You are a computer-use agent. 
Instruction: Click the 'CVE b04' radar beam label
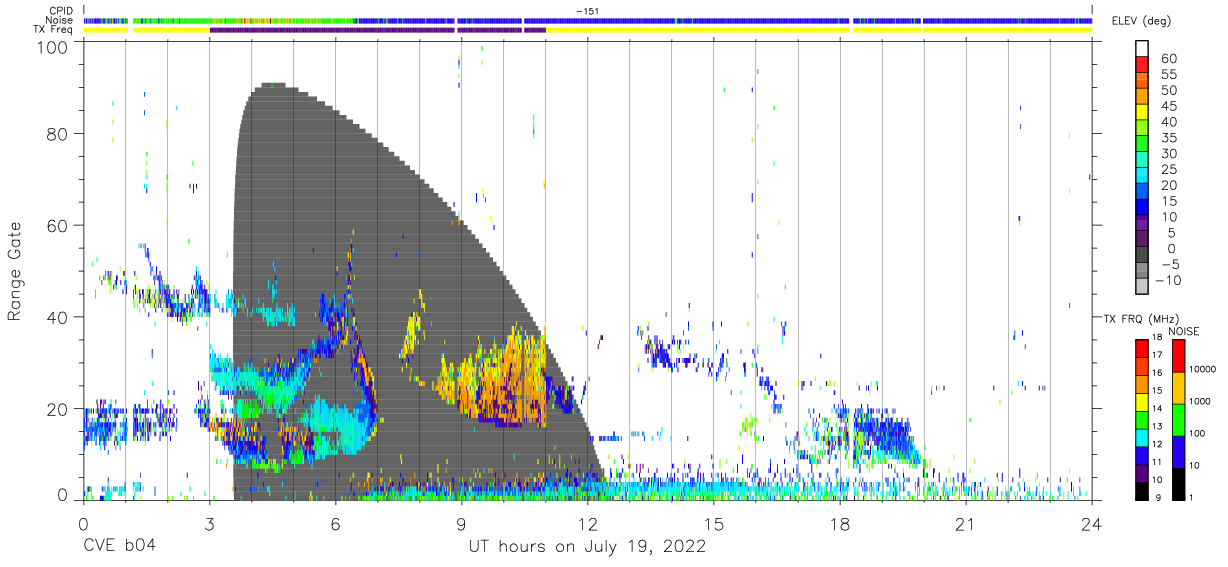(x=119, y=547)
